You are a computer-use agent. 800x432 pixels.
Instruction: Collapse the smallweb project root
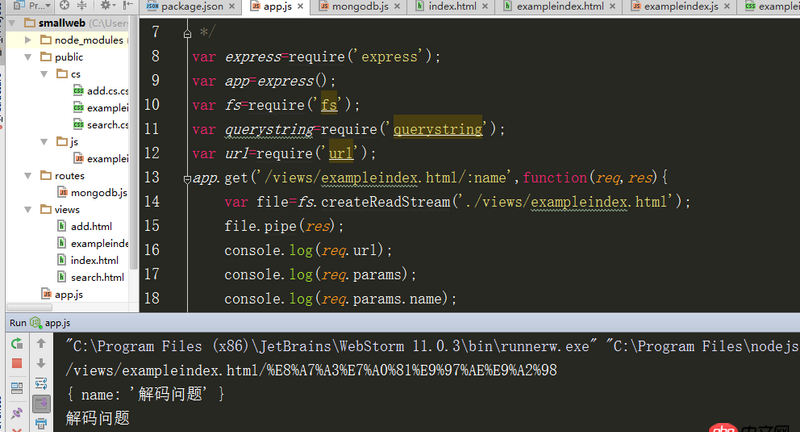point(12,23)
